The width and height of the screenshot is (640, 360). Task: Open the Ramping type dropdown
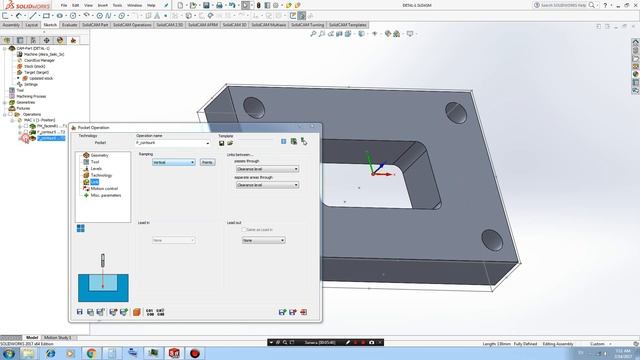tap(173, 162)
